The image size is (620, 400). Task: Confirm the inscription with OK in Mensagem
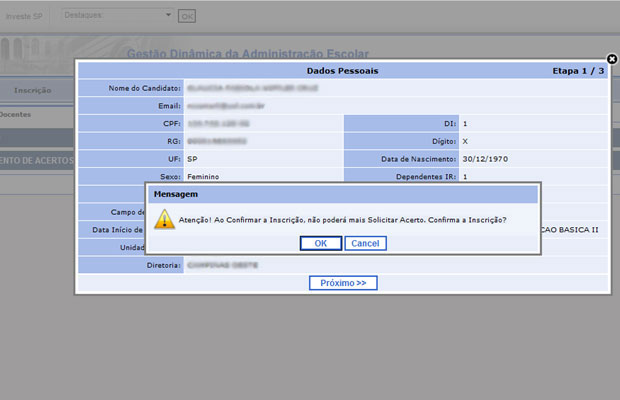(x=320, y=243)
